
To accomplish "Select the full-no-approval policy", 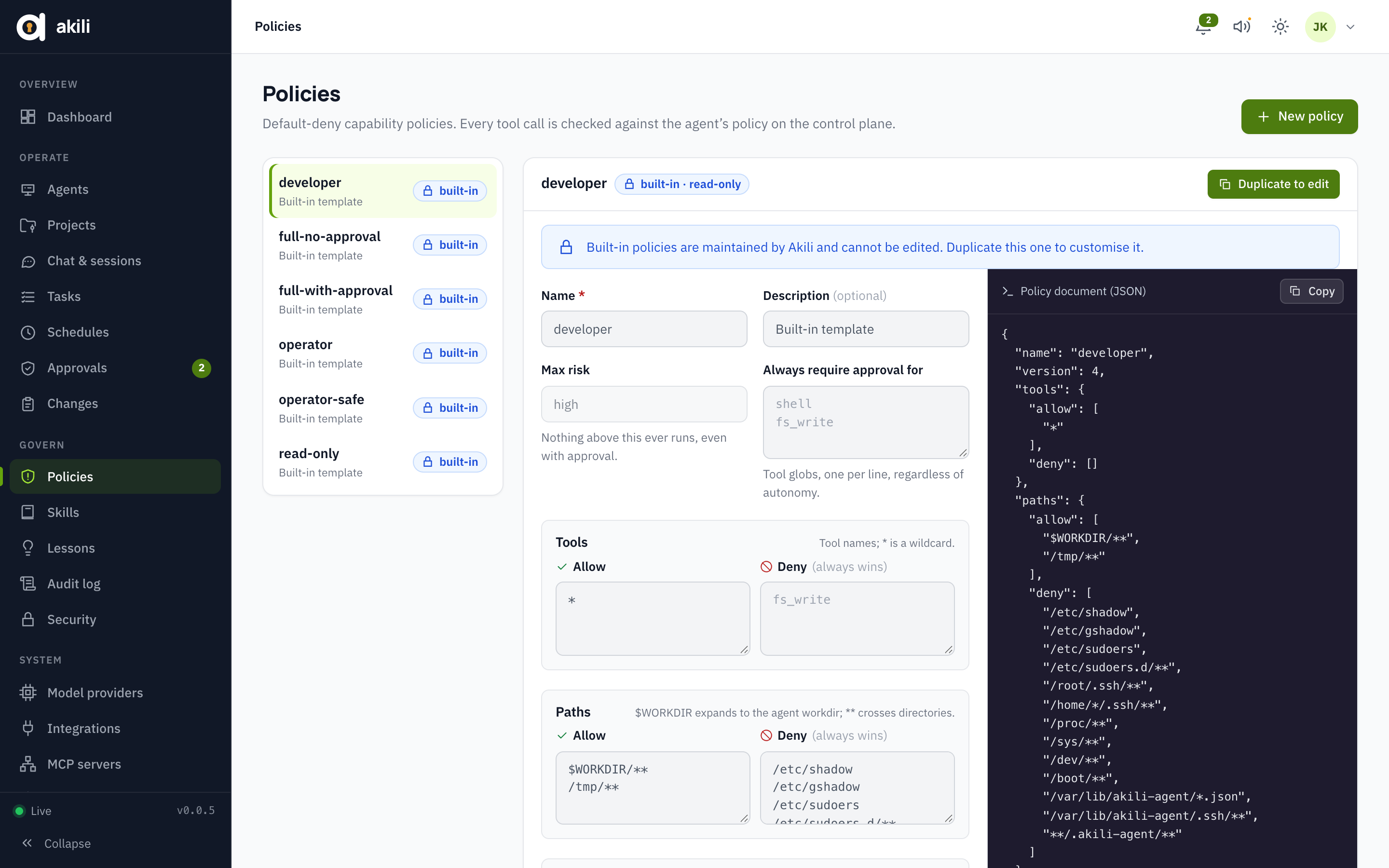I will pyautogui.click(x=383, y=245).
